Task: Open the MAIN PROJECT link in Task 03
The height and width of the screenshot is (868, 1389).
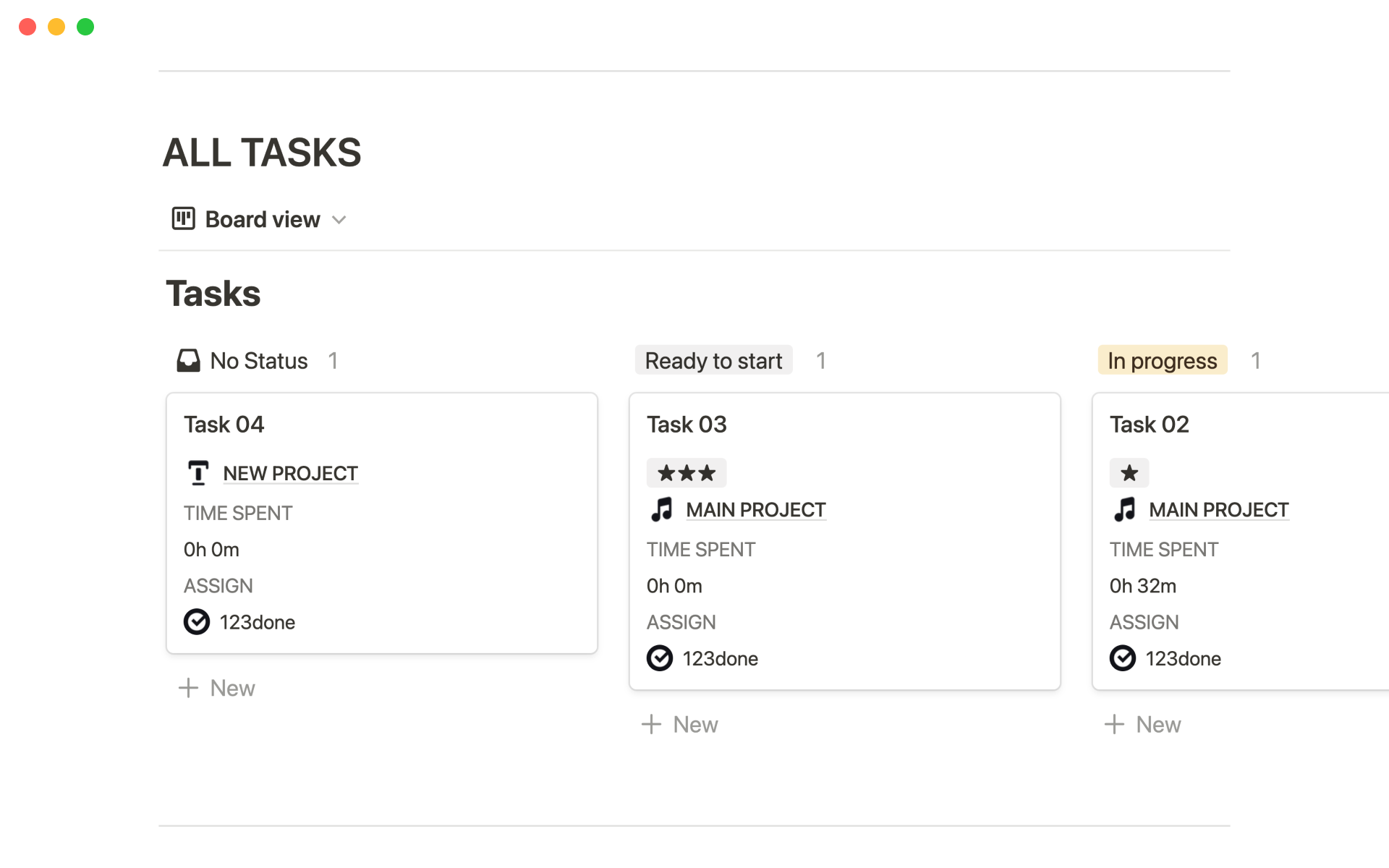Action: [x=755, y=510]
